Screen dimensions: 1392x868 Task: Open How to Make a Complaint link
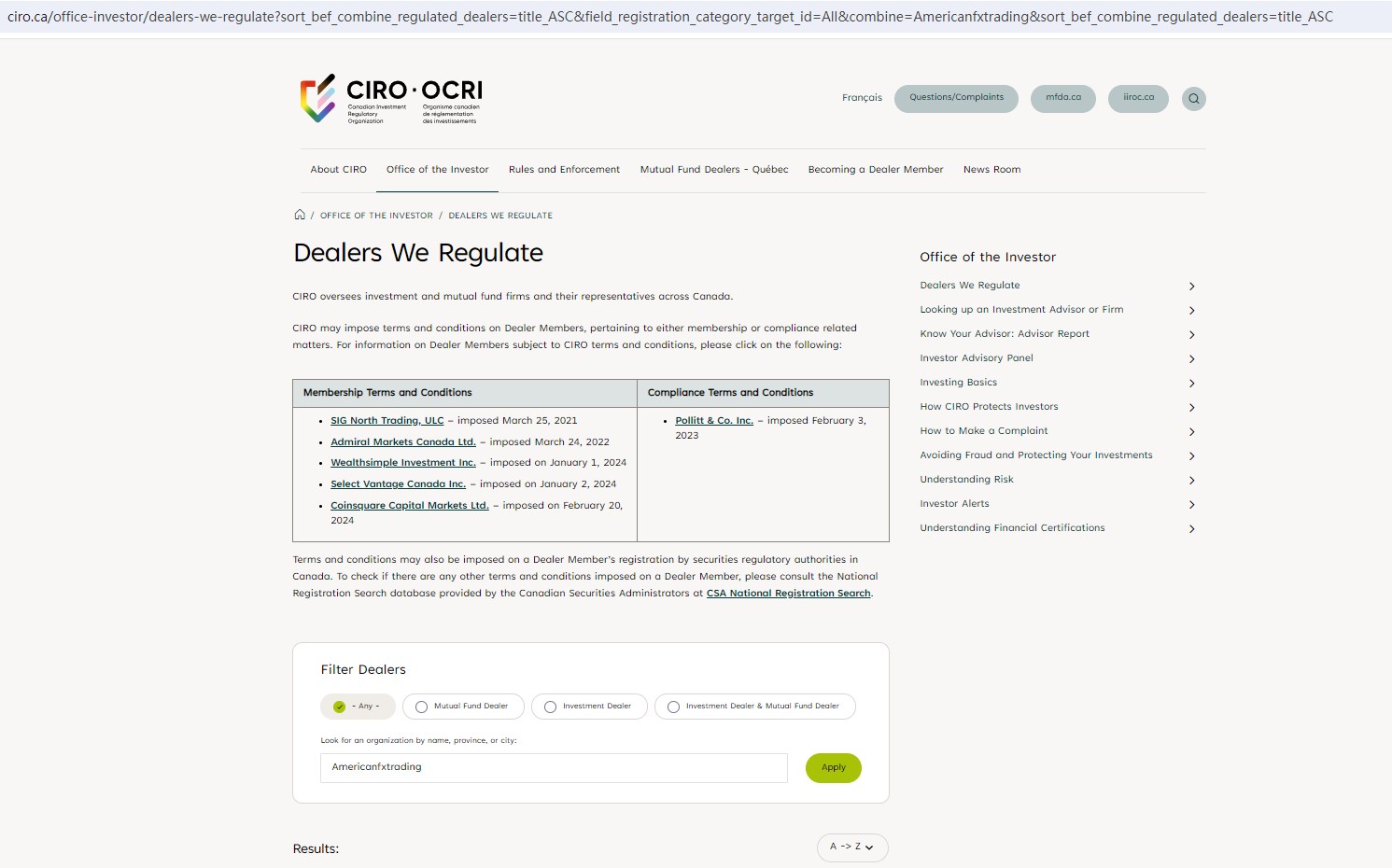[x=984, y=431]
